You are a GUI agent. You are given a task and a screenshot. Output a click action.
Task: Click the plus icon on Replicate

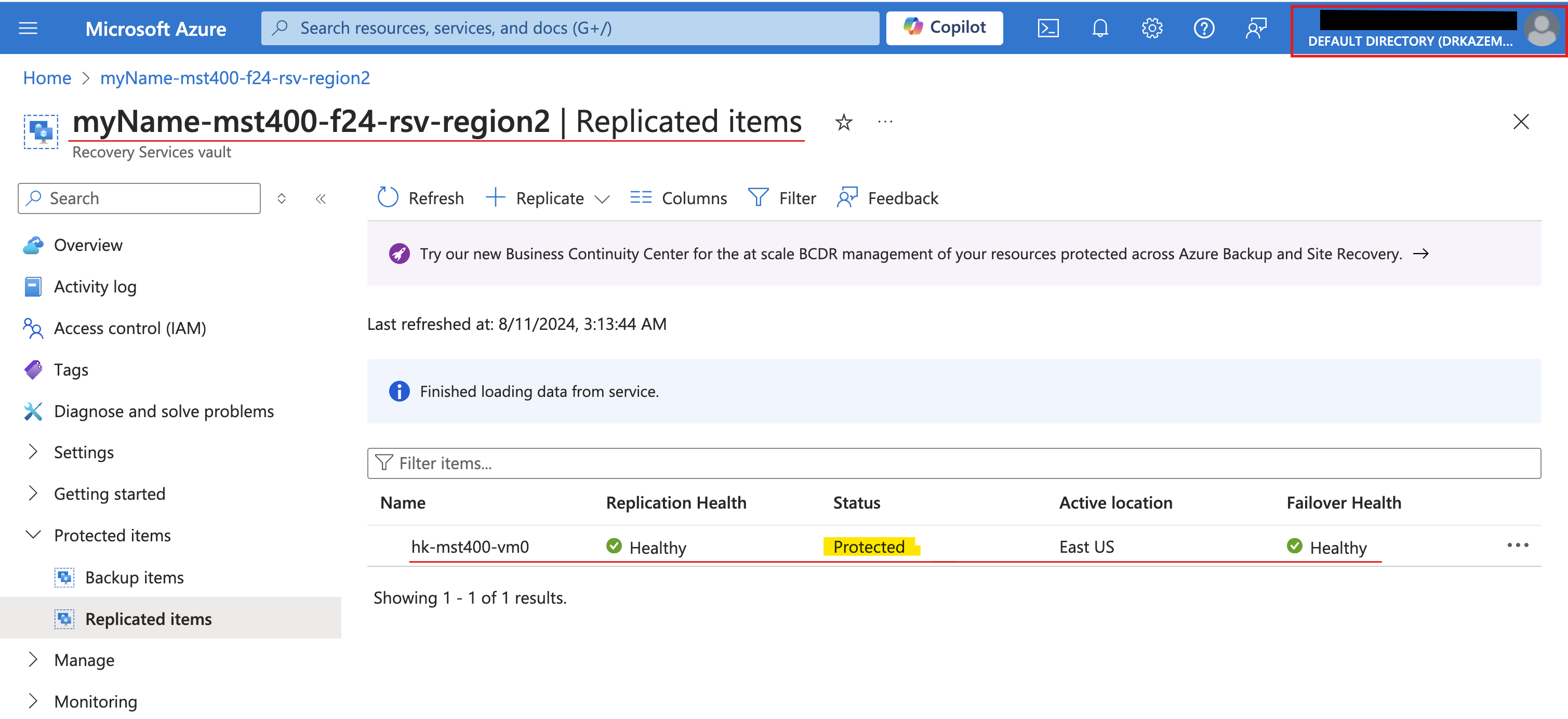point(496,197)
